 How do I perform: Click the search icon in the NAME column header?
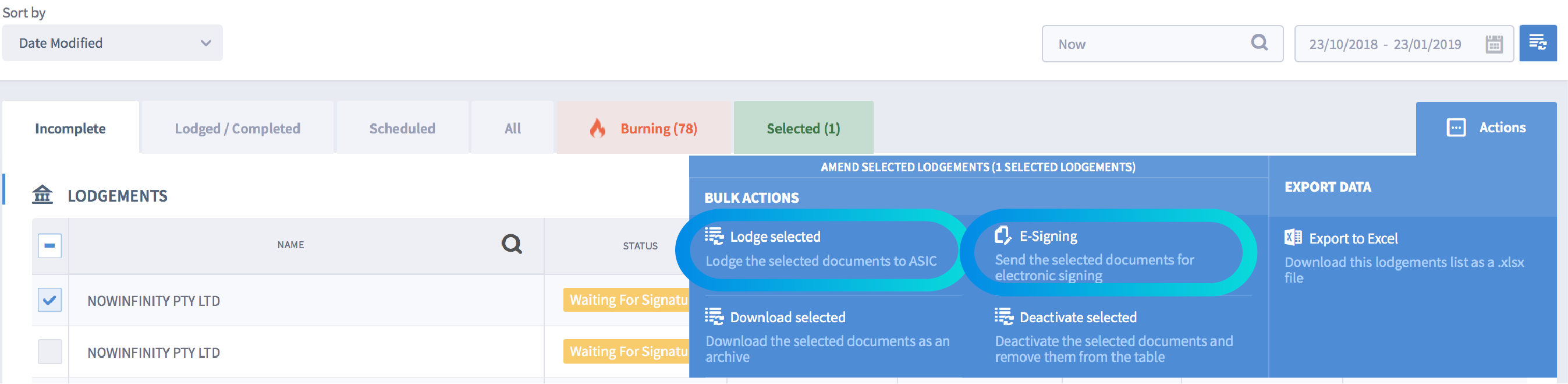tap(511, 244)
